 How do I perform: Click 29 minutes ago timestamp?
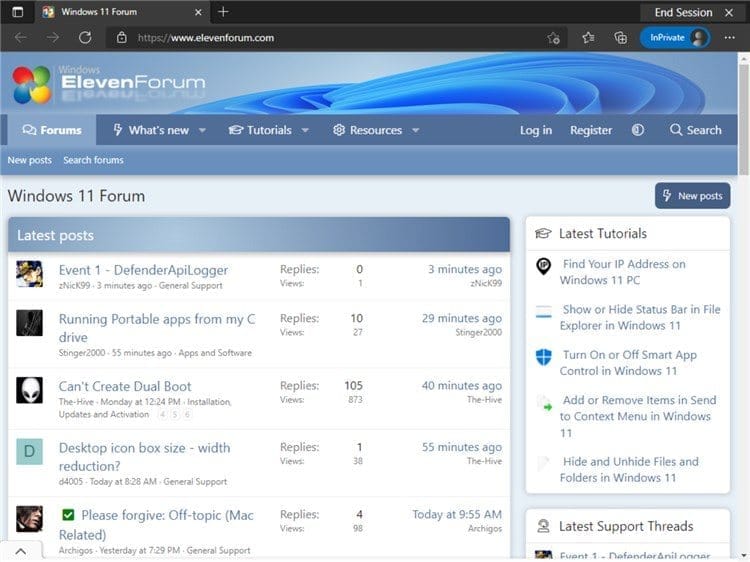pos(462,319)
